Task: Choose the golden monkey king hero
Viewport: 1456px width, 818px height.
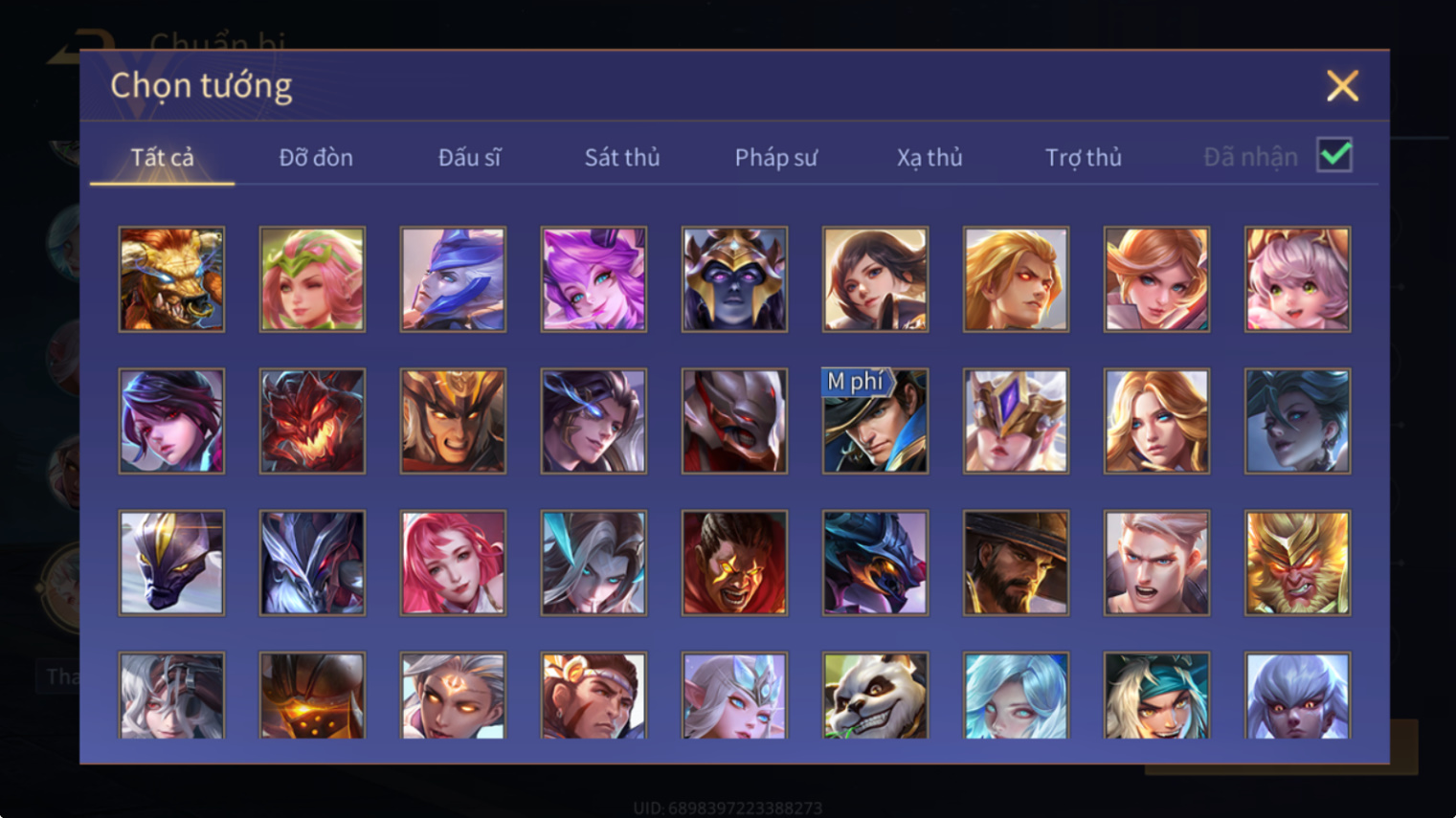Action: click(x=1297, y=563)
